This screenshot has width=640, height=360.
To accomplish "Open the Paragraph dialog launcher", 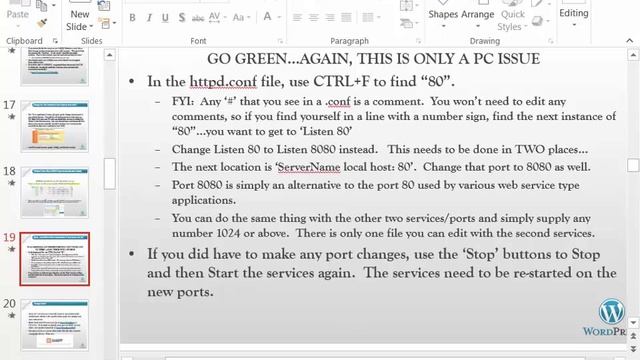I will [418, 41].
